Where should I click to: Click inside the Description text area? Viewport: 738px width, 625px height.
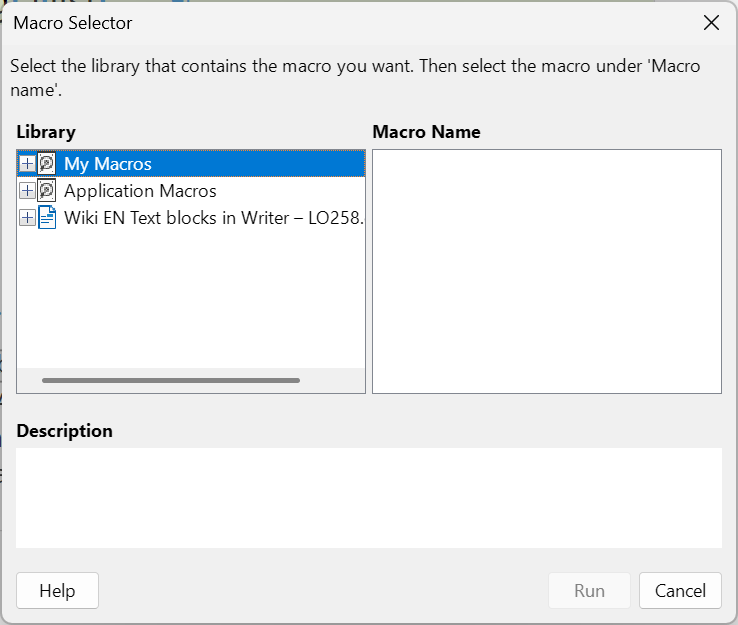(x=369, y=498)
